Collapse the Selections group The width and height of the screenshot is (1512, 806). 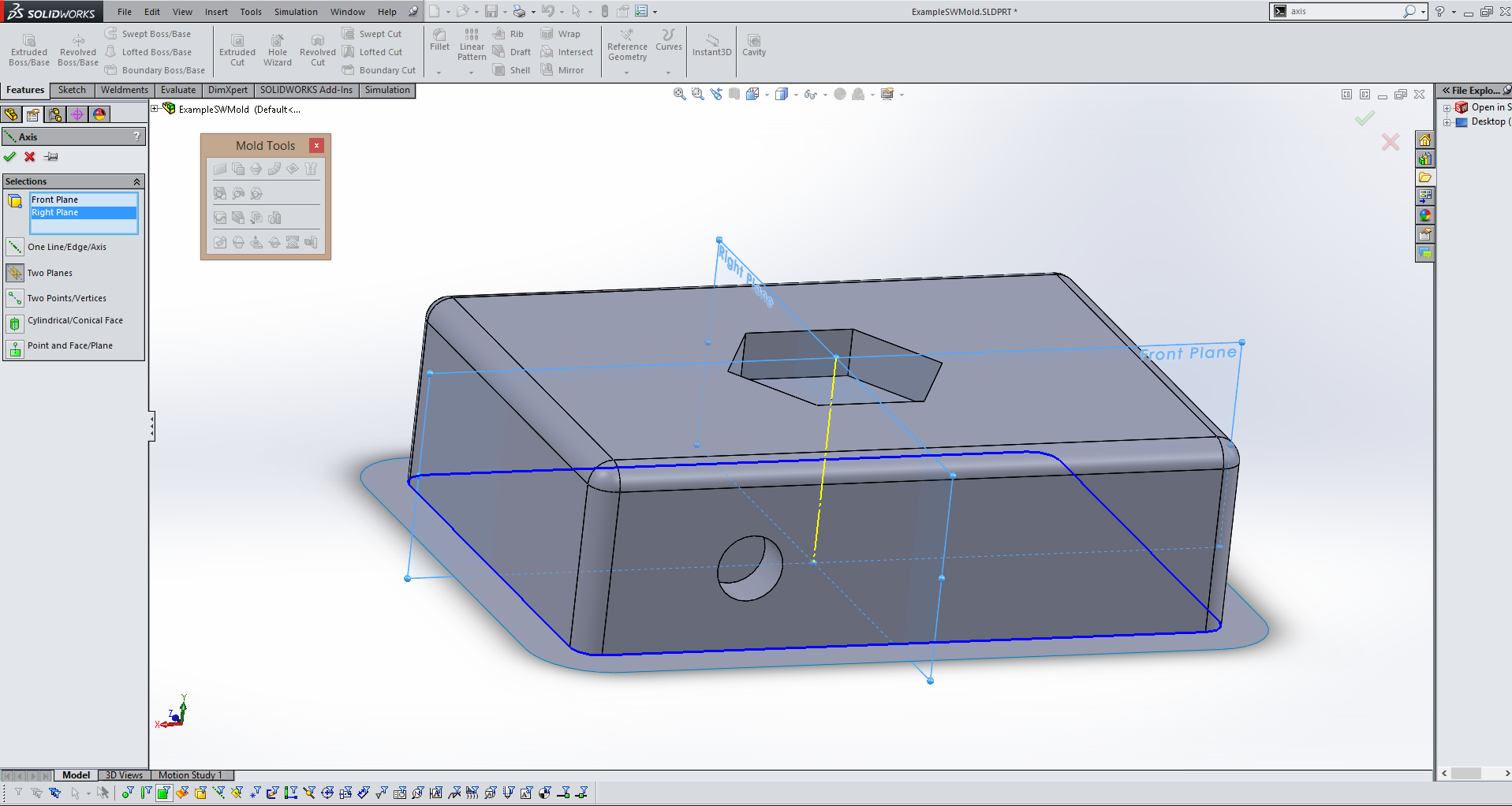pos(136,181)
